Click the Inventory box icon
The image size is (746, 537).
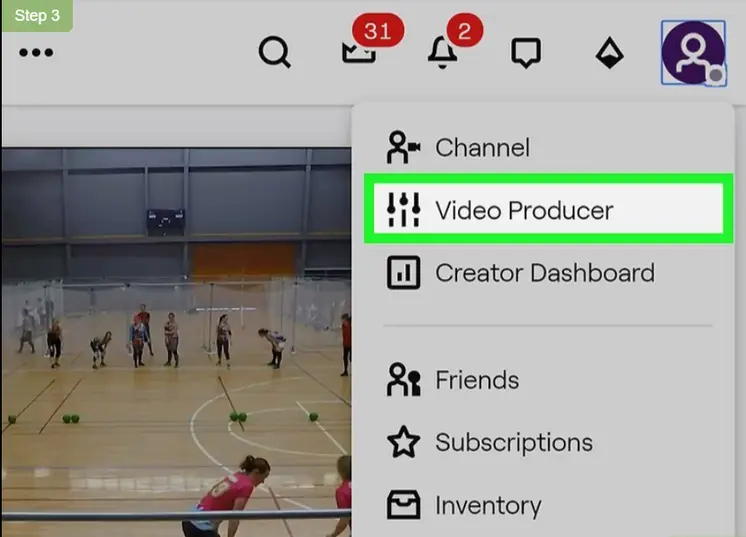(x=403, y=505)
